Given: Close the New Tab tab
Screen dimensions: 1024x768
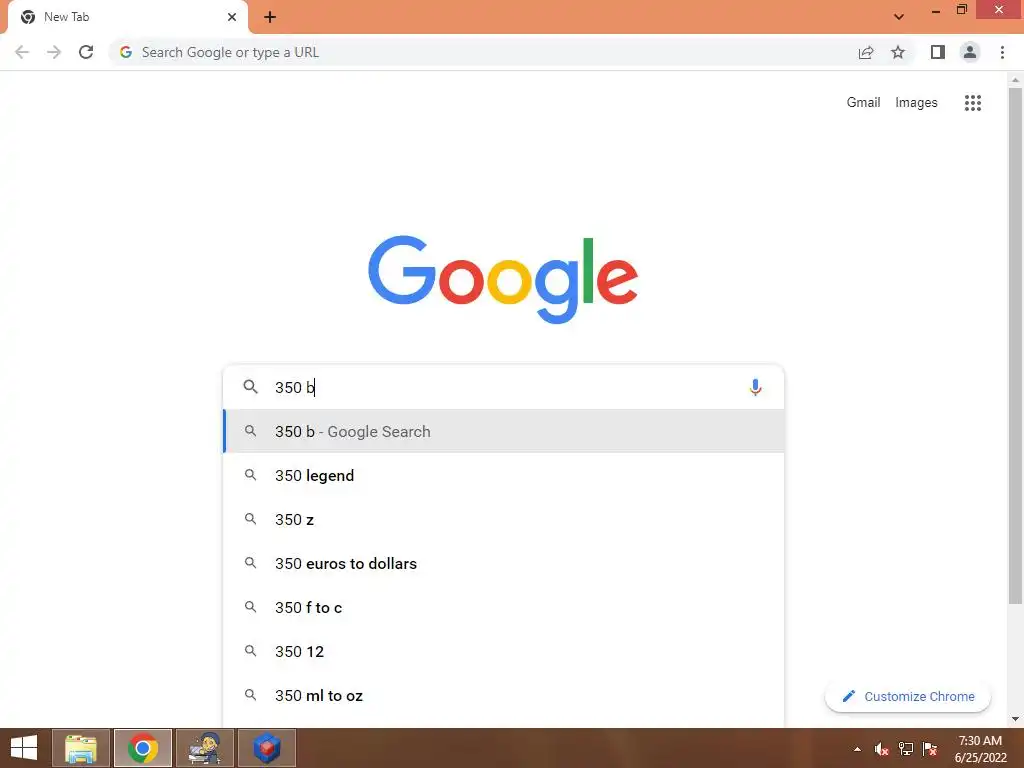Looking at the screenshot, I should (232, 17).
